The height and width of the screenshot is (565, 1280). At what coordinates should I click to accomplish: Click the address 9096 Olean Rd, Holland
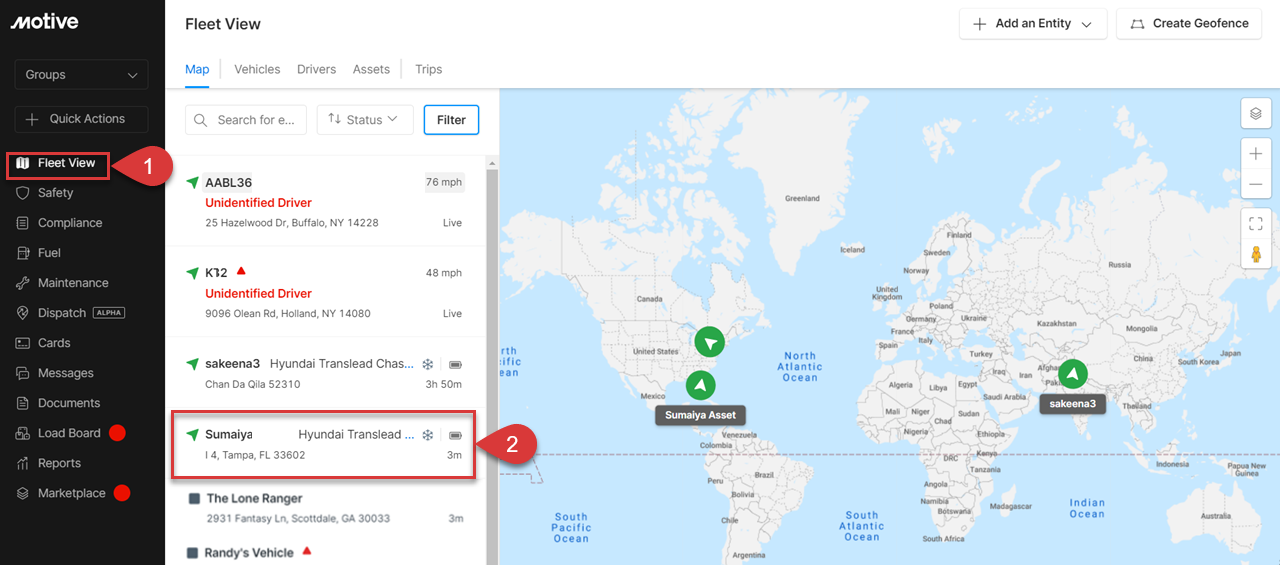288,314
